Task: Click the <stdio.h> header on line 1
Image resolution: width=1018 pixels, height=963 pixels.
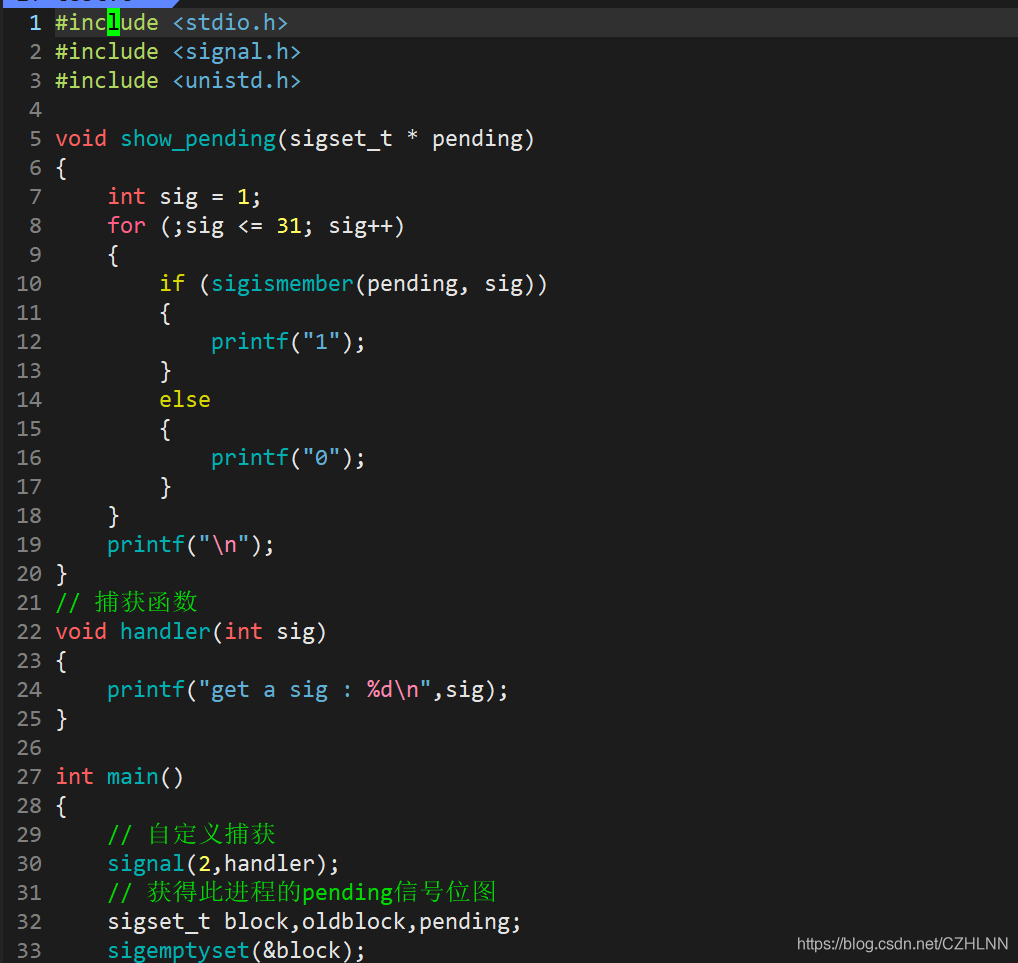Action: coord(230,23)
